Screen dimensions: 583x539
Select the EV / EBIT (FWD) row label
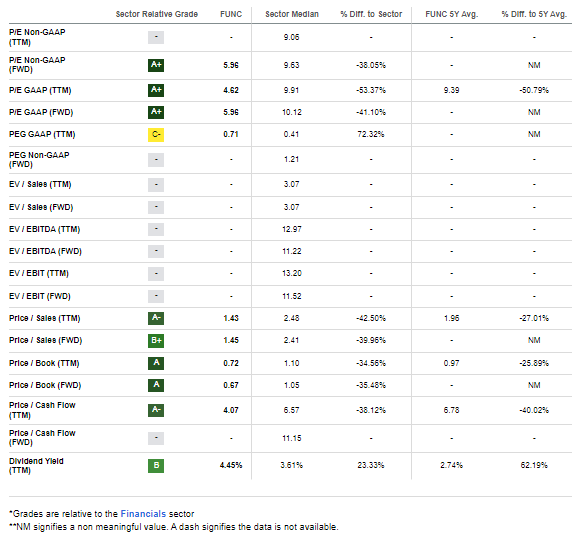(x=40, y=296)
